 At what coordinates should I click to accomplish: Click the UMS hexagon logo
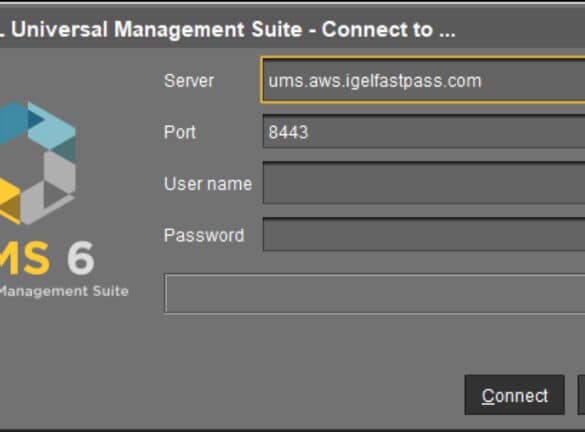[x=37, y=163]
